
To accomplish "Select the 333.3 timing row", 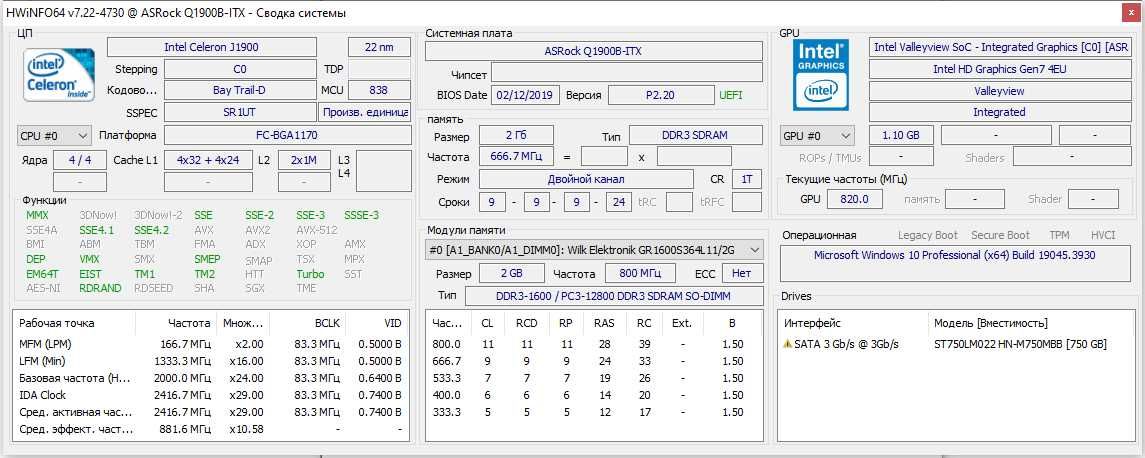I will point(594,413).
